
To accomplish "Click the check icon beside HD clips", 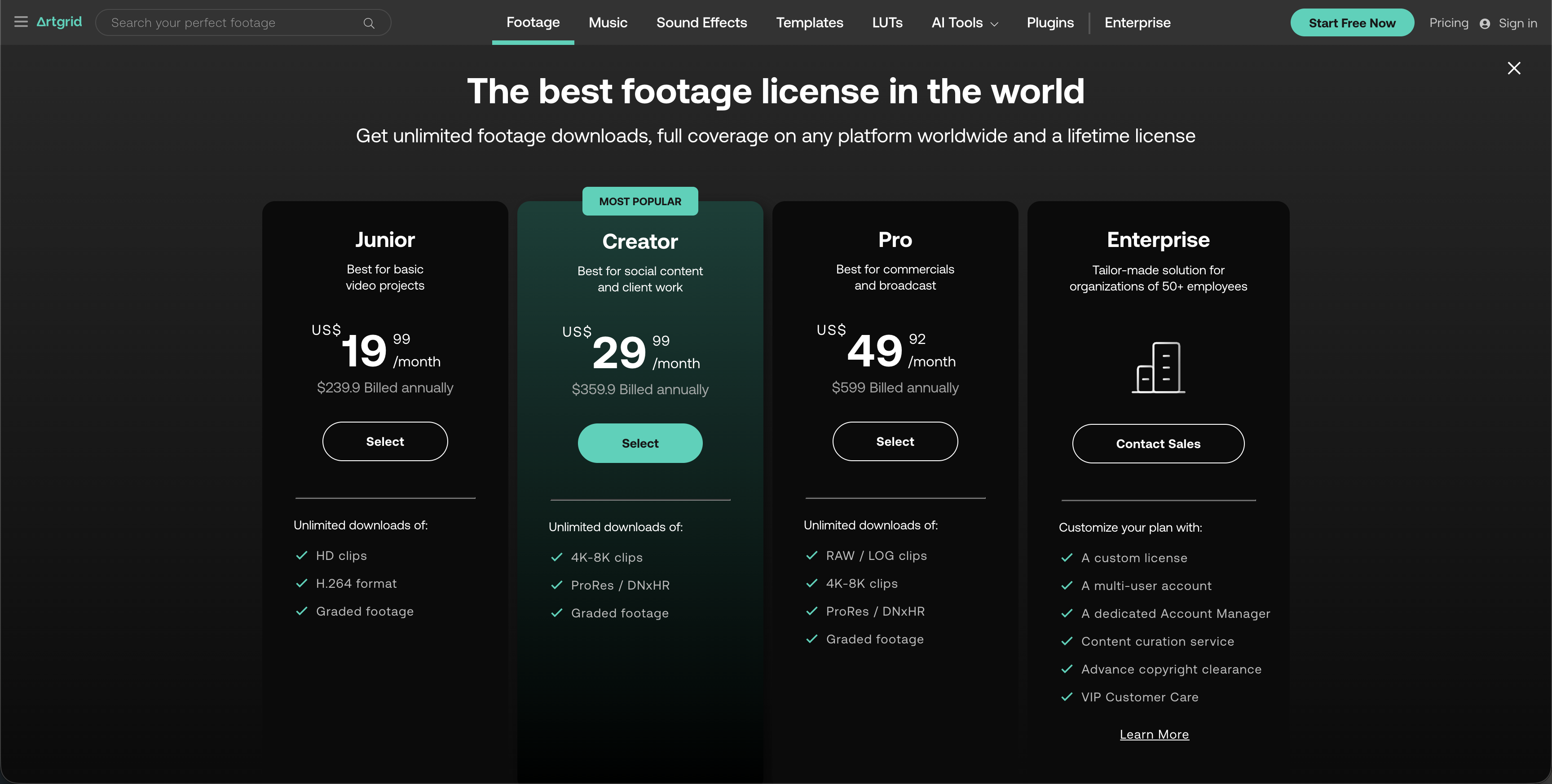I will pos(302,555).
